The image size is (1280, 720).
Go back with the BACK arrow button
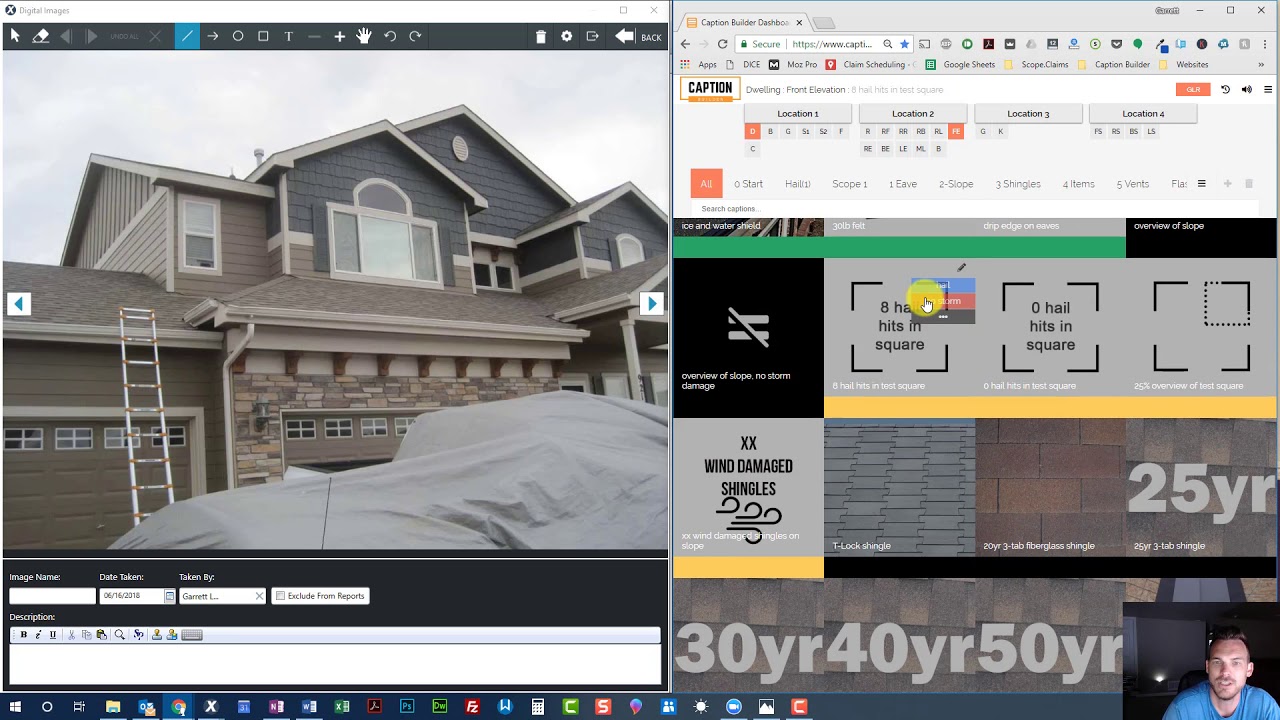(x=638, y=37)
